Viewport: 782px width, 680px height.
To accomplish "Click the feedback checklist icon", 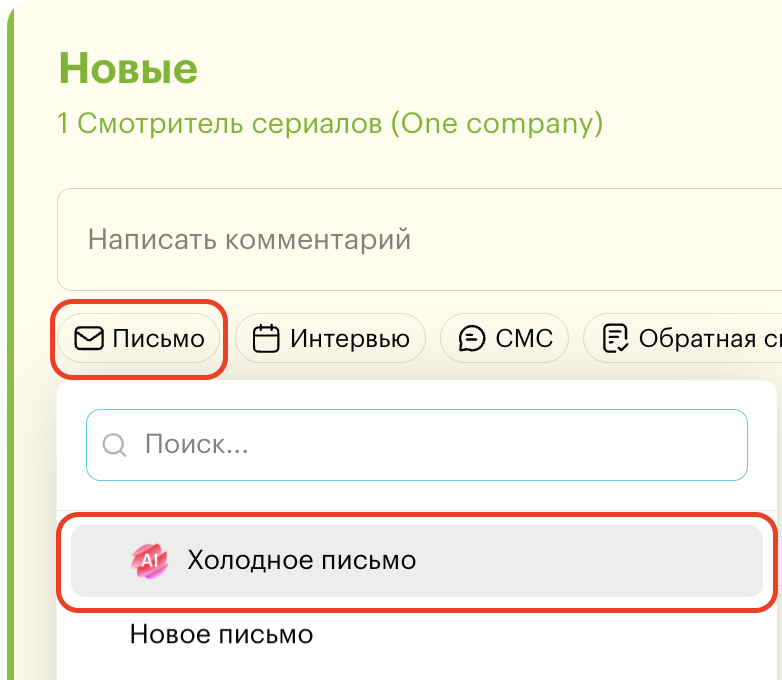I will click(x=616, y=339).
